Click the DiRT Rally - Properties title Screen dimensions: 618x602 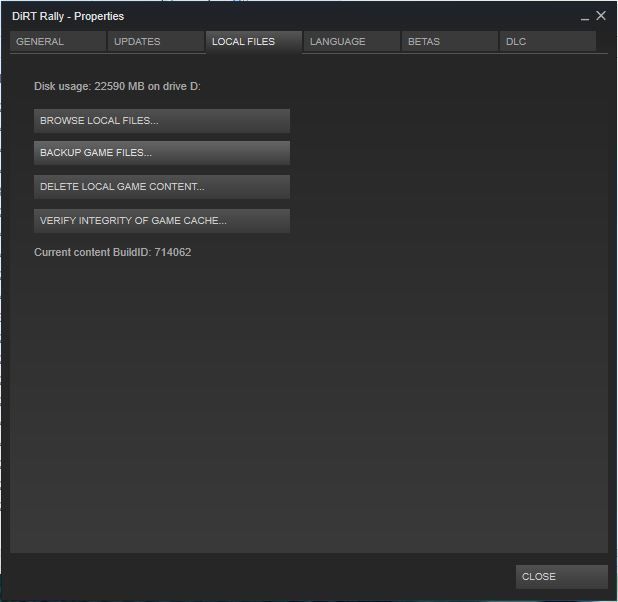(x=68, y=17)
